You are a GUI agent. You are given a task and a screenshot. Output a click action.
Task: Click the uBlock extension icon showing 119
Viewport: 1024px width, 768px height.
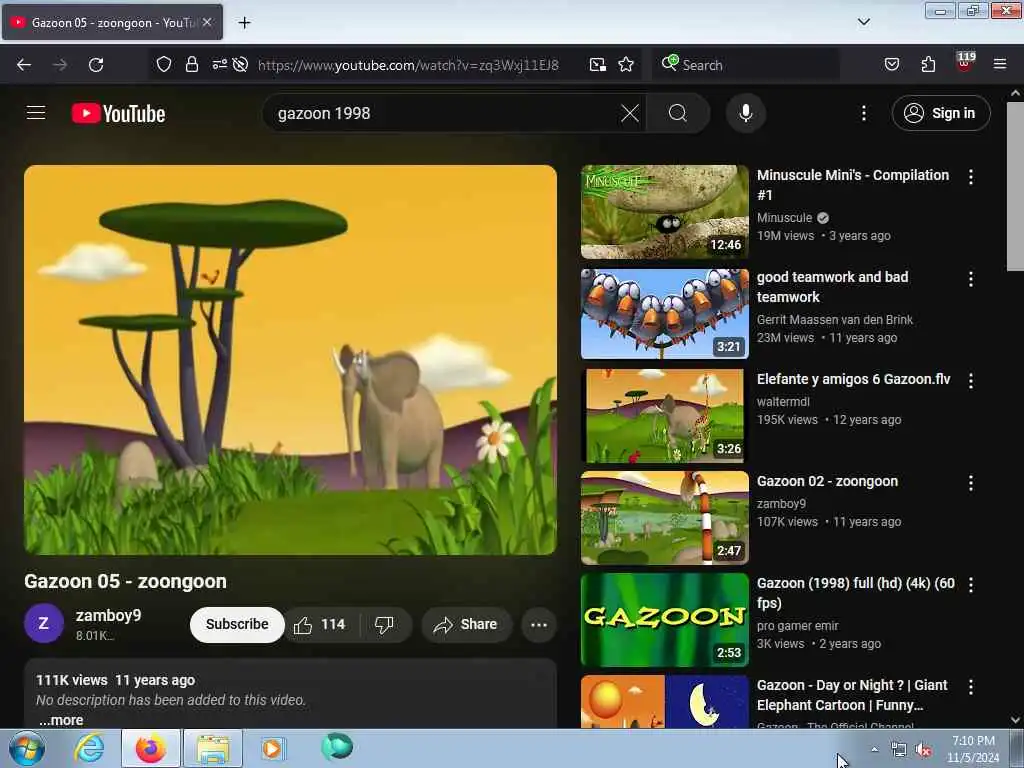pos(965,63)
